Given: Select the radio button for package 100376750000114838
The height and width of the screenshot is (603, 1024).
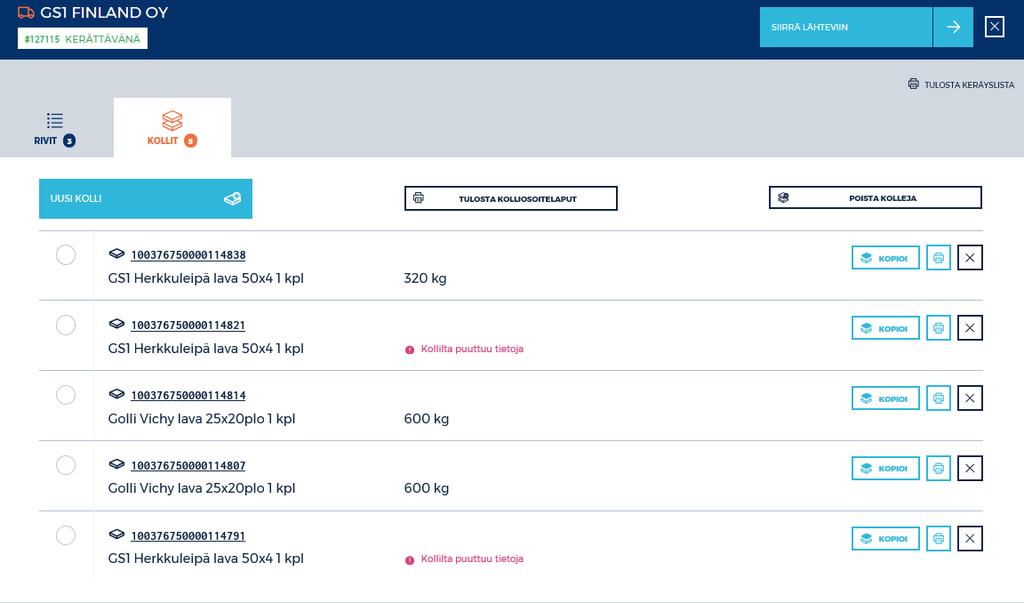Looking at the screenshot, I should click(x=65, y=255).
